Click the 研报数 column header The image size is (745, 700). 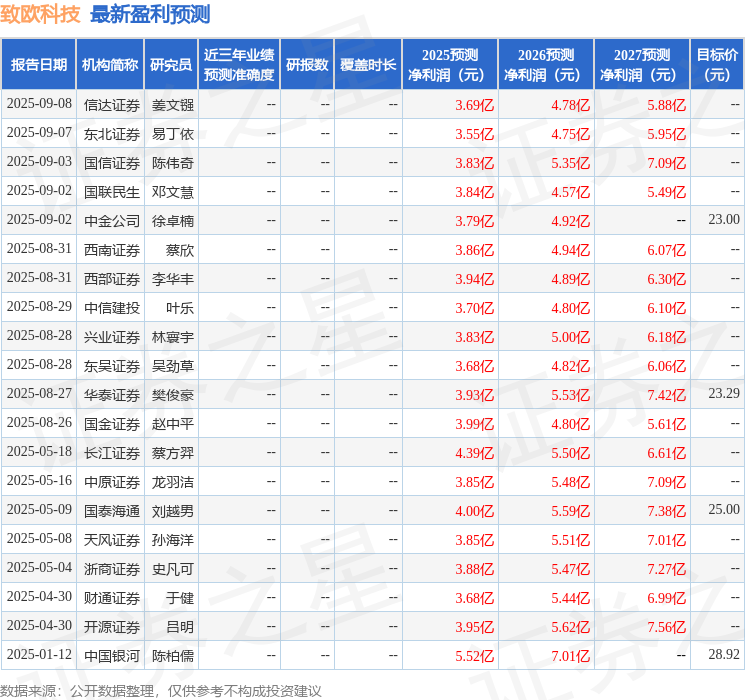[307, 65]
